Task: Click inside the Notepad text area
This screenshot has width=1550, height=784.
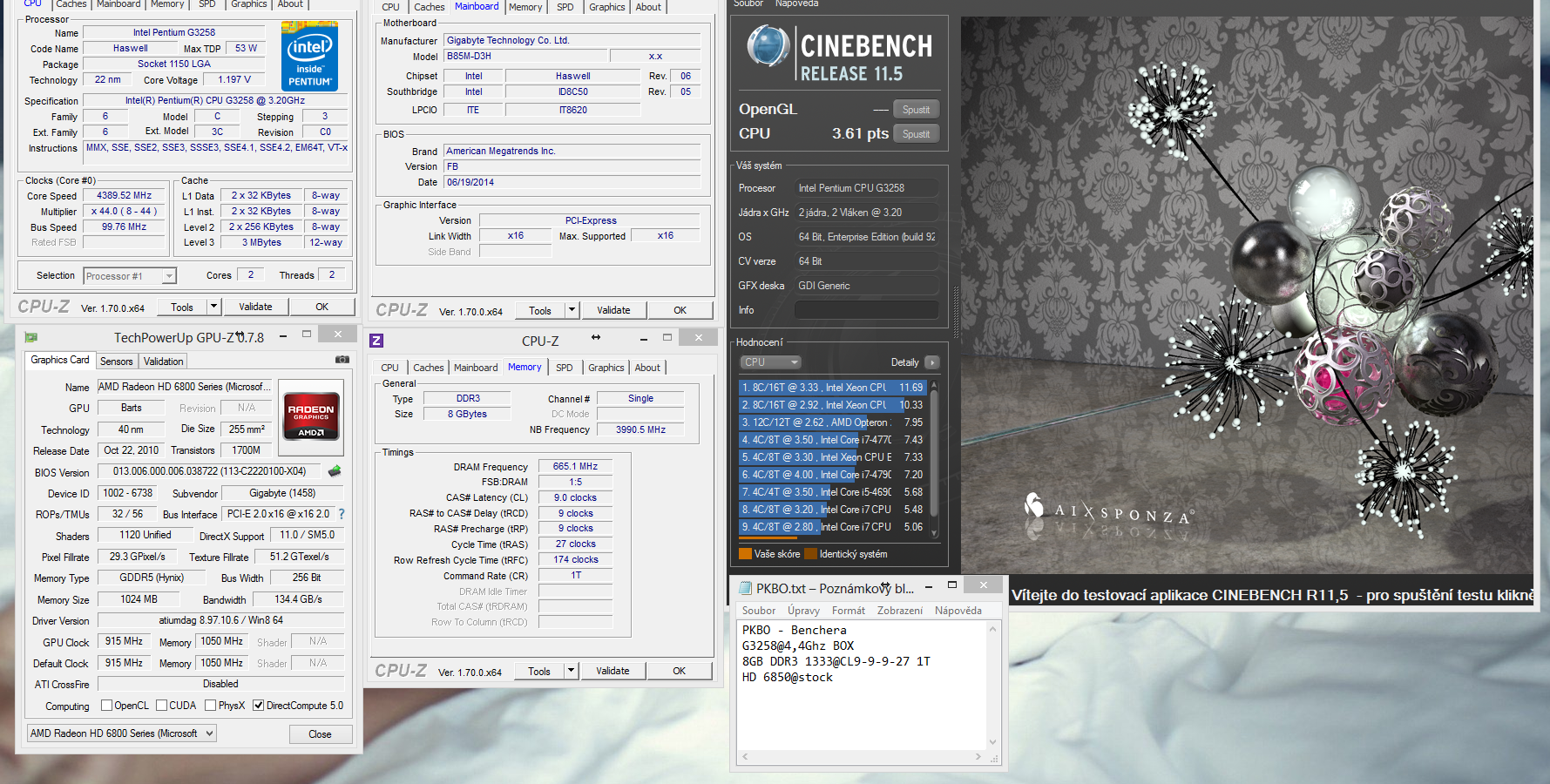Action: (863, 685)
